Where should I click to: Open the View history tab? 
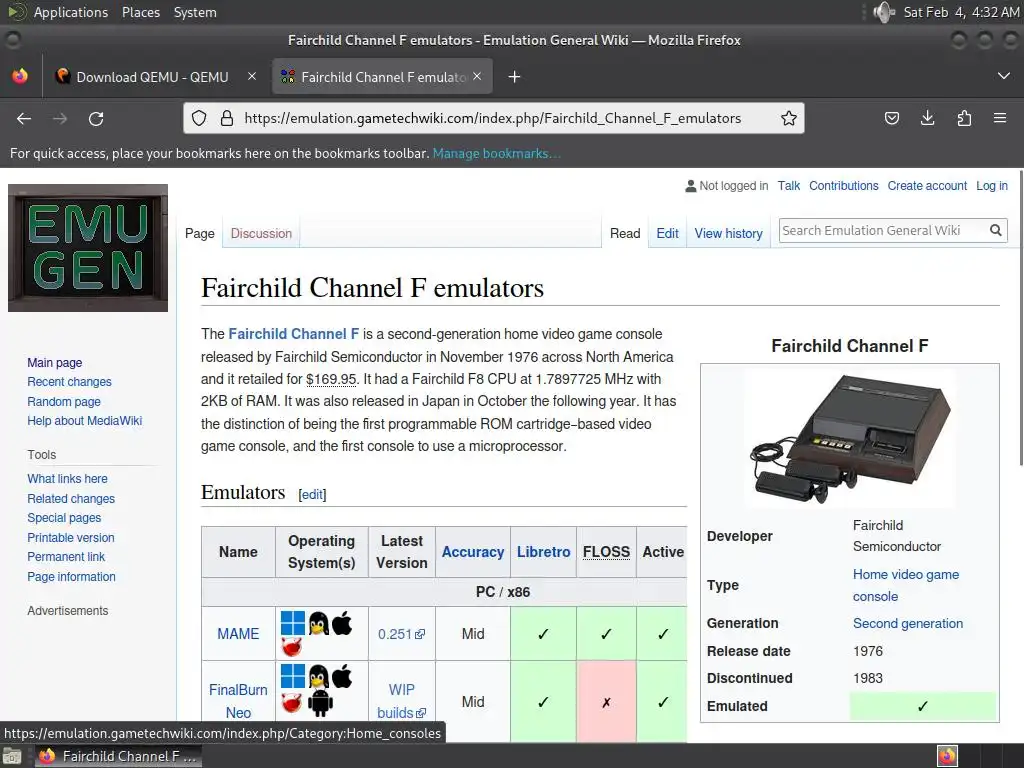point(728,233)
